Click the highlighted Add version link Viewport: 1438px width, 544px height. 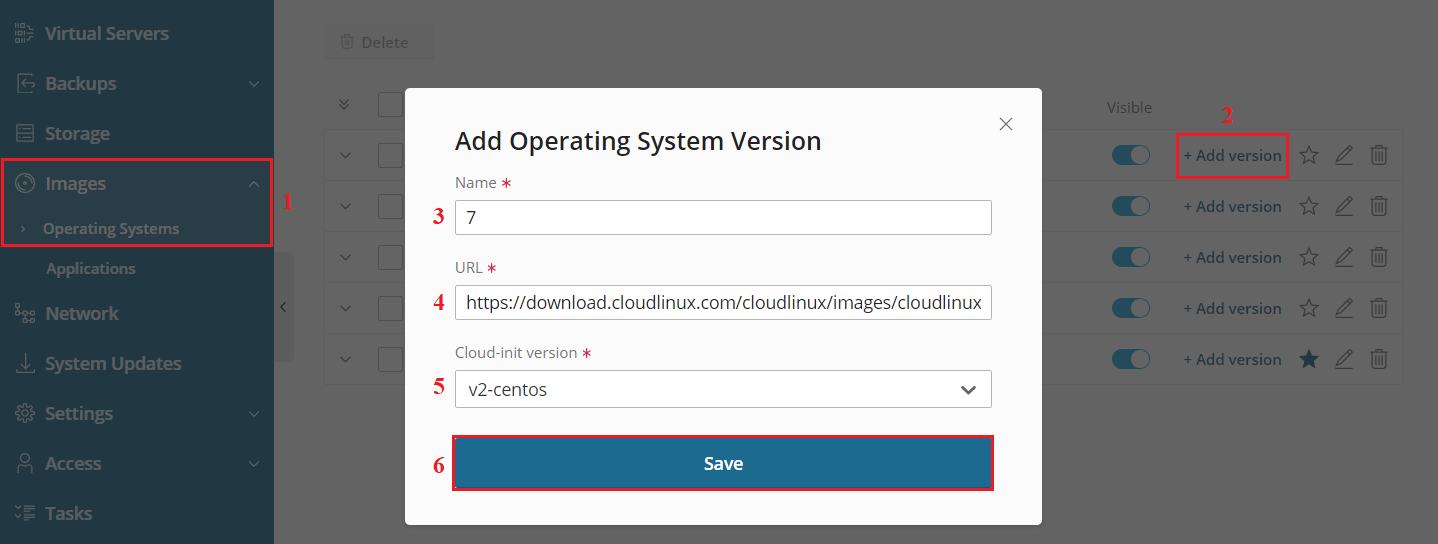1232,155
